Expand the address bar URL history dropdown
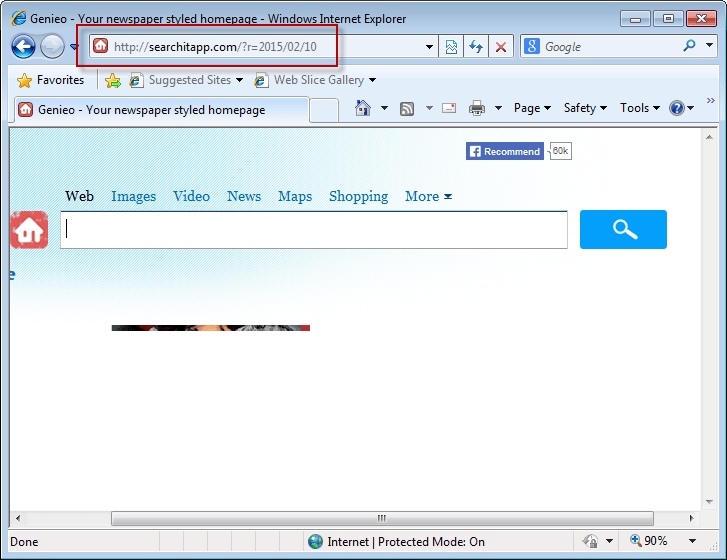The width and height of the screenshot is (727, 560). coord(429,46)
